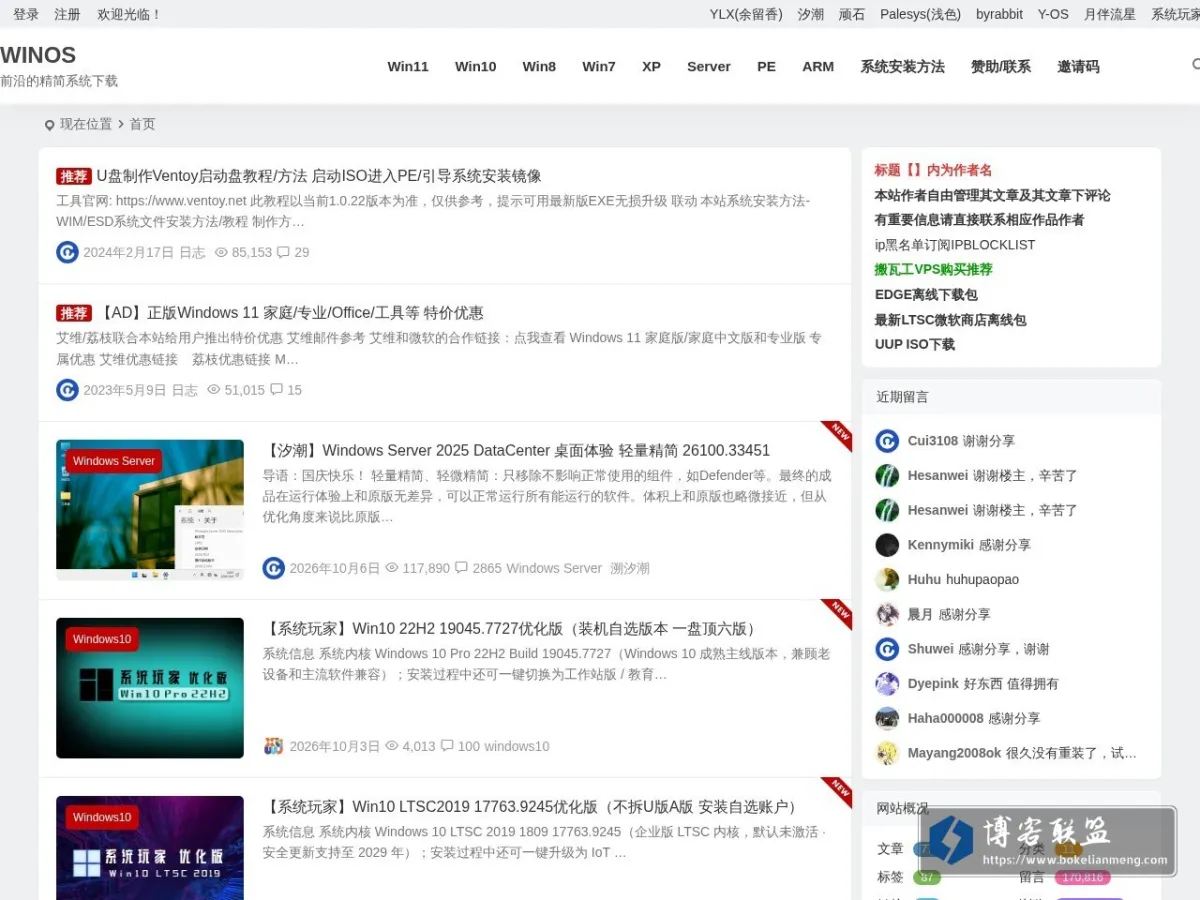
Task: Open Windows Server 2025 DataCenter post title
Action: click(x=516, y=451)
